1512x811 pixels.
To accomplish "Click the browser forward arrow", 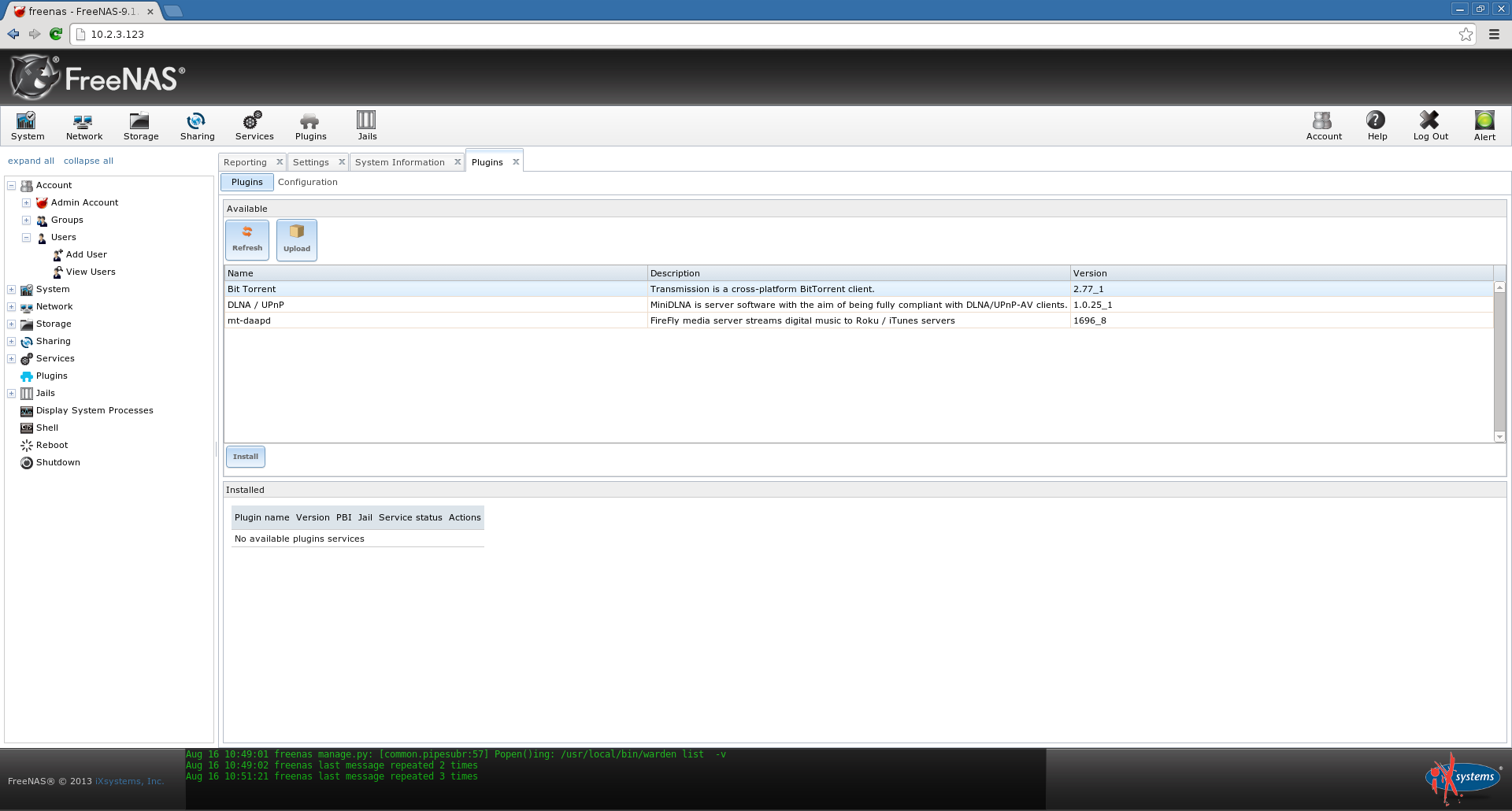I will 35,34.
